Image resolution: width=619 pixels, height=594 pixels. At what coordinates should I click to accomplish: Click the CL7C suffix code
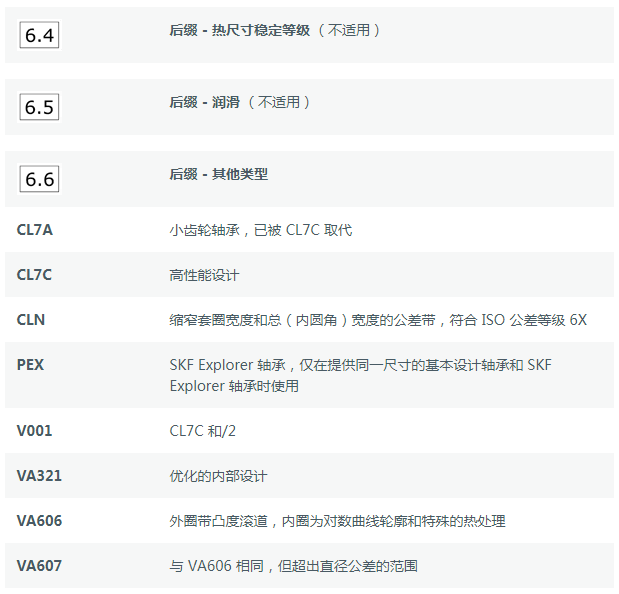(x=34, y=275)
